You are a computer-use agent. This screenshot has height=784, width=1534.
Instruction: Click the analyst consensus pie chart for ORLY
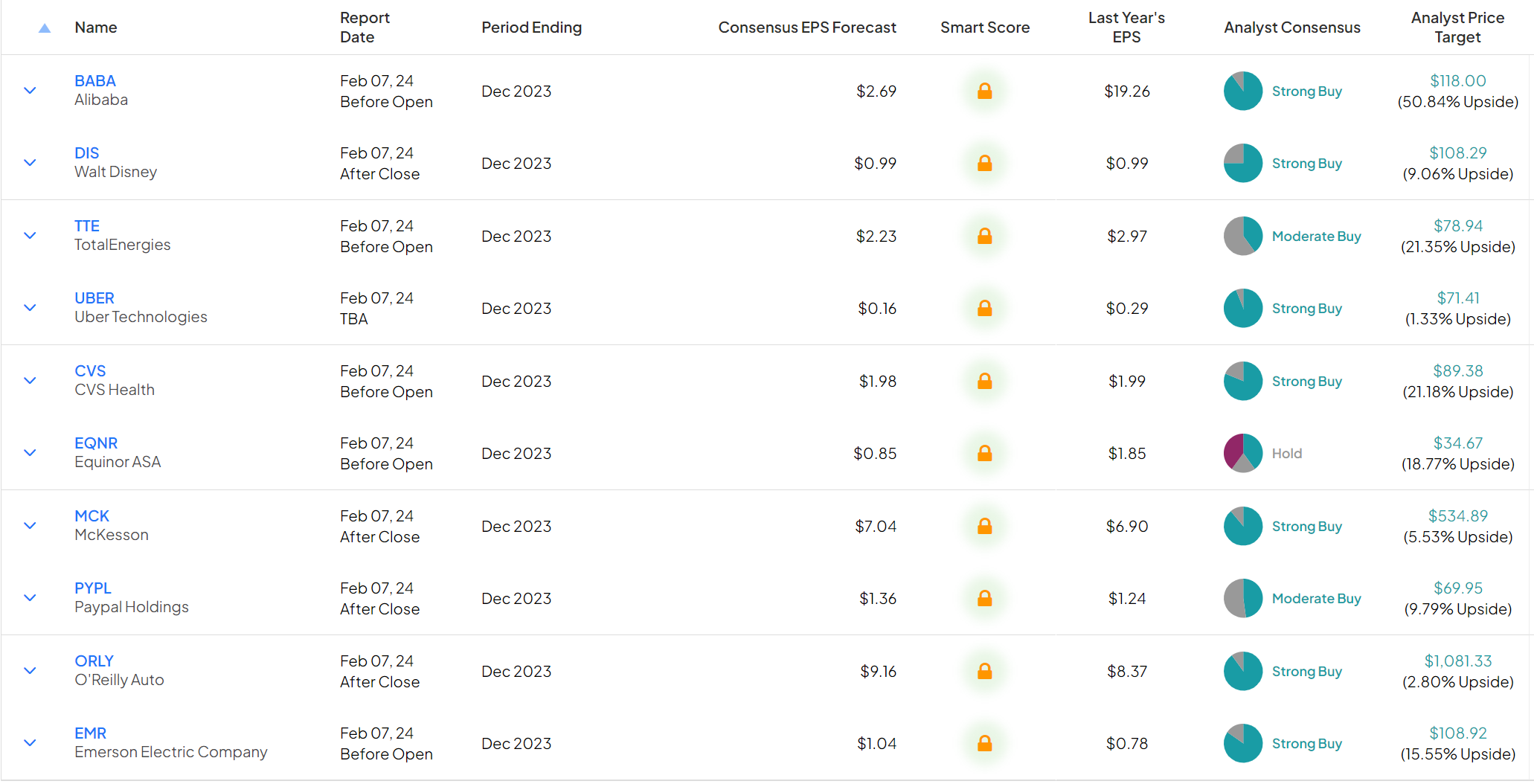click(1243, 671)
